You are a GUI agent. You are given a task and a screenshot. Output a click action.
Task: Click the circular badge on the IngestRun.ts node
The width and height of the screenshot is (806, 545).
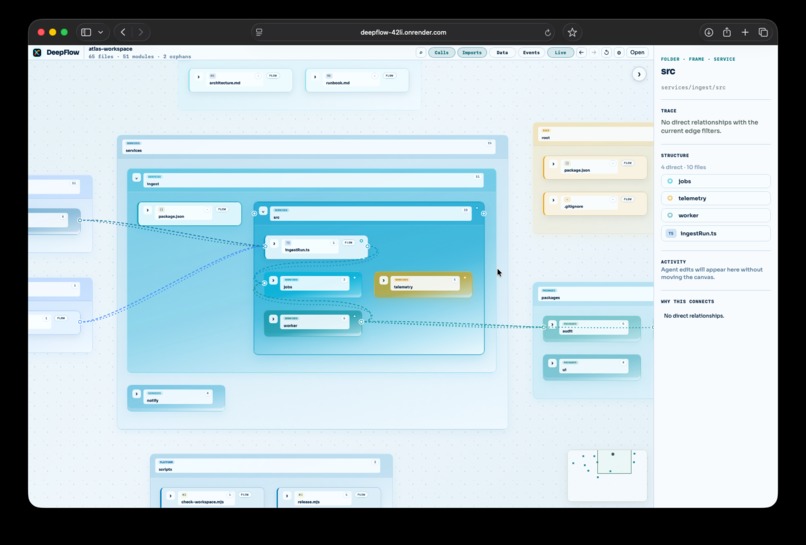pyautogui.click(x=361, y=240)
